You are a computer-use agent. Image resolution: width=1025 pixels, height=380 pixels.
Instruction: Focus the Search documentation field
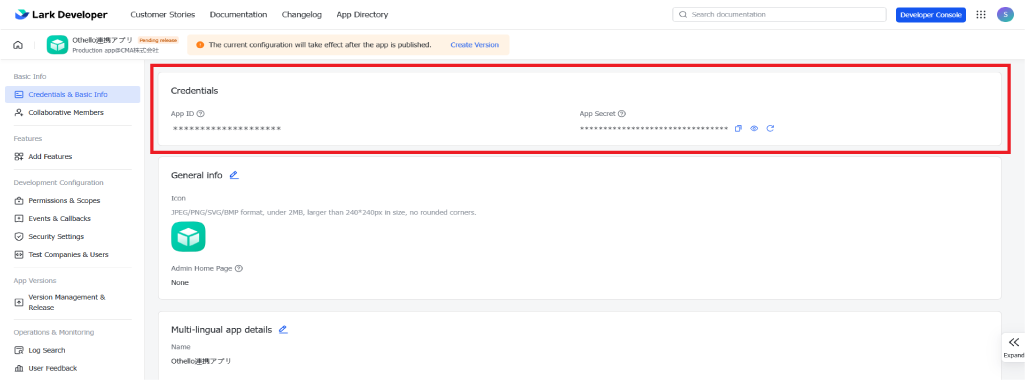(779, 14)
